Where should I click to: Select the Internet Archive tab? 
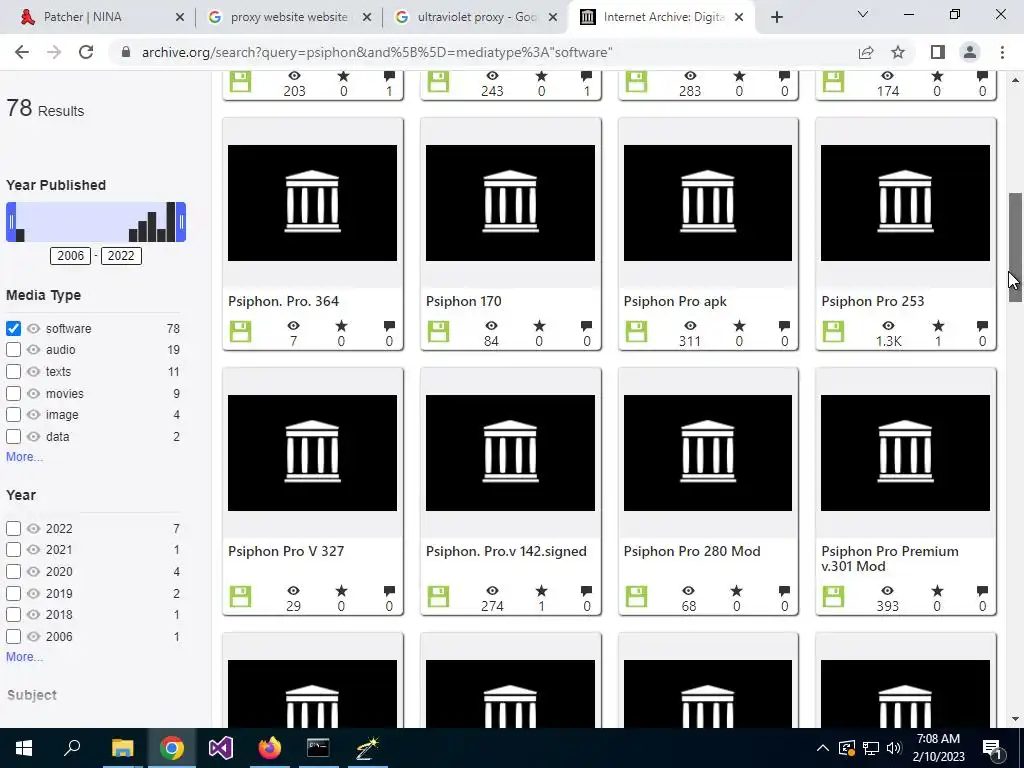click(660, 17)
